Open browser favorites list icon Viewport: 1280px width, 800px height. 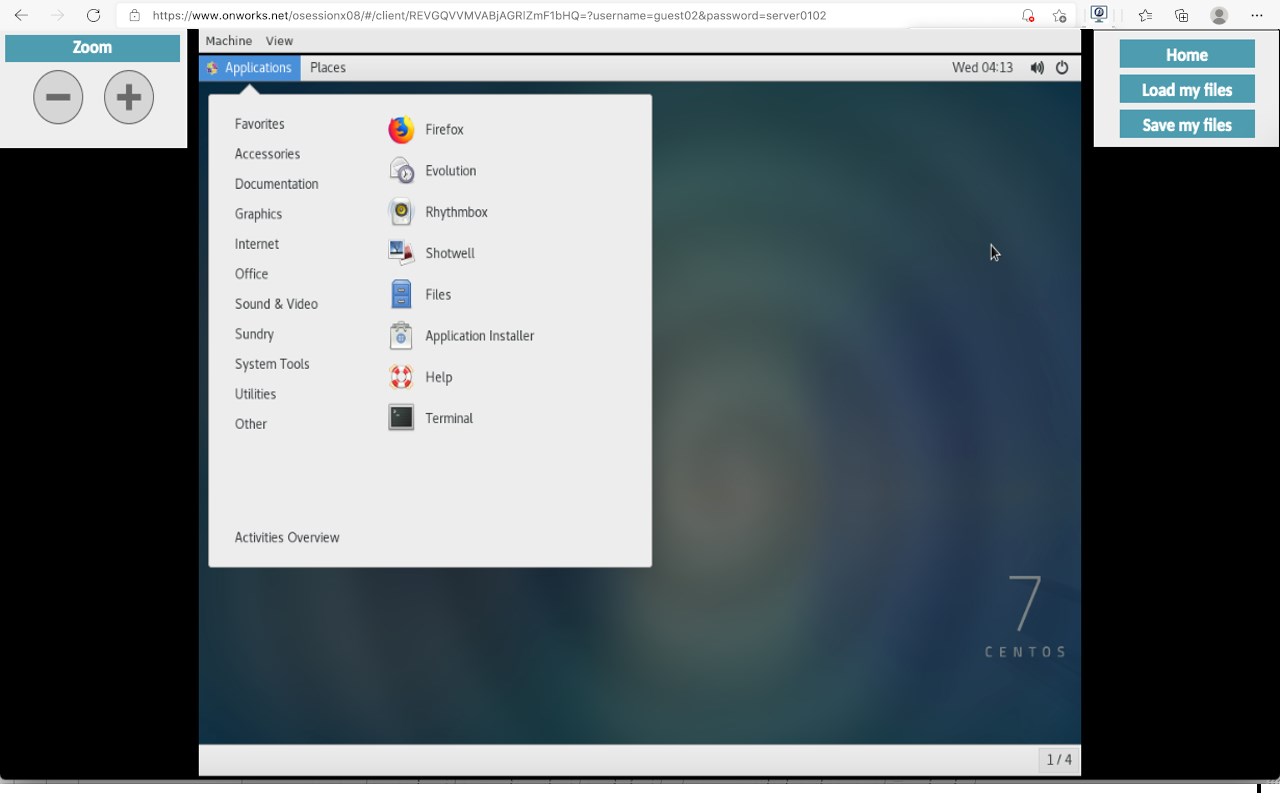1145,15
